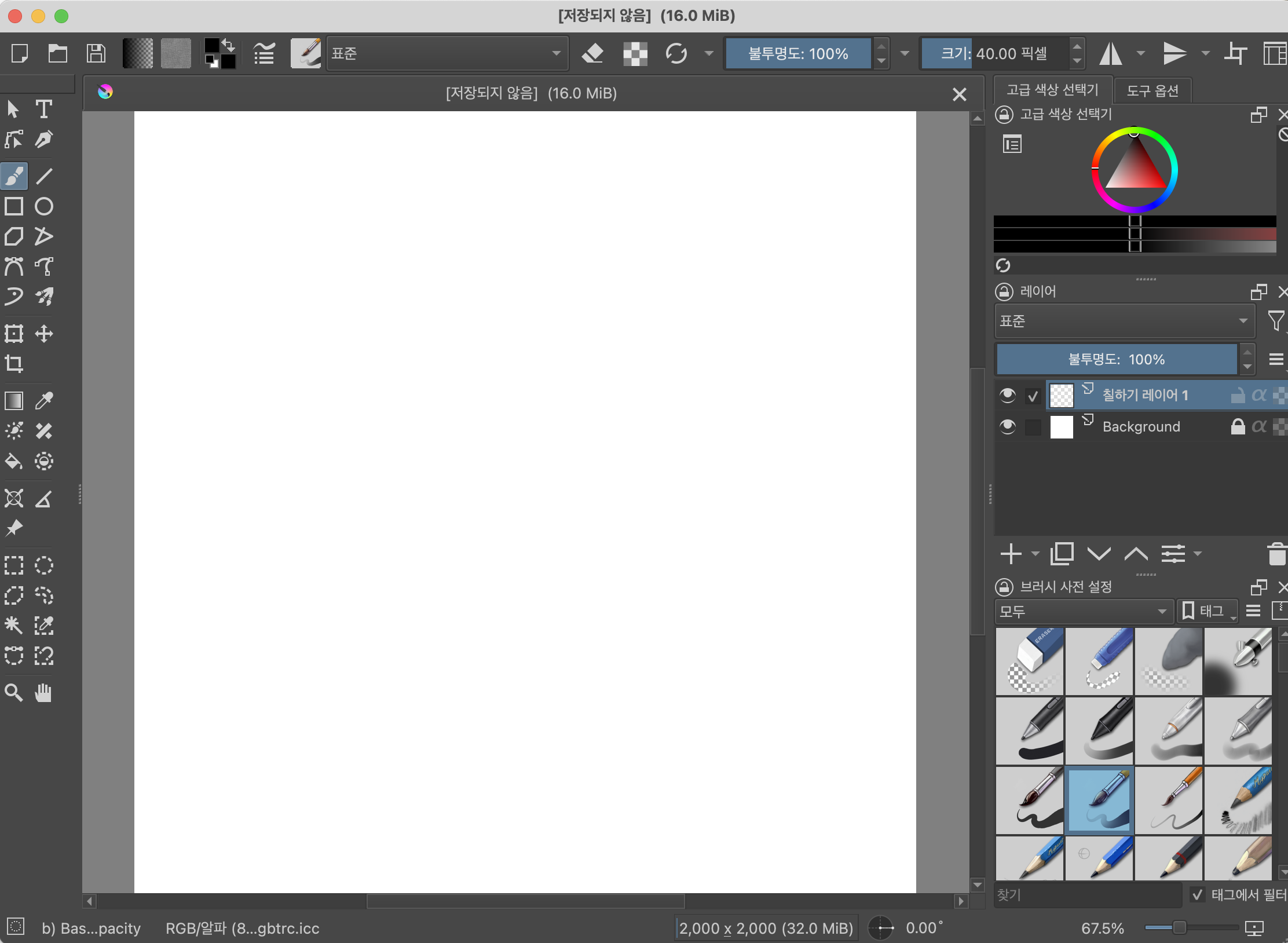Screen dimensions: 1288x943
Task: Adjust the layer 불투명도 100% slider
Action: pyautogui.click(x=1116, y=359)
